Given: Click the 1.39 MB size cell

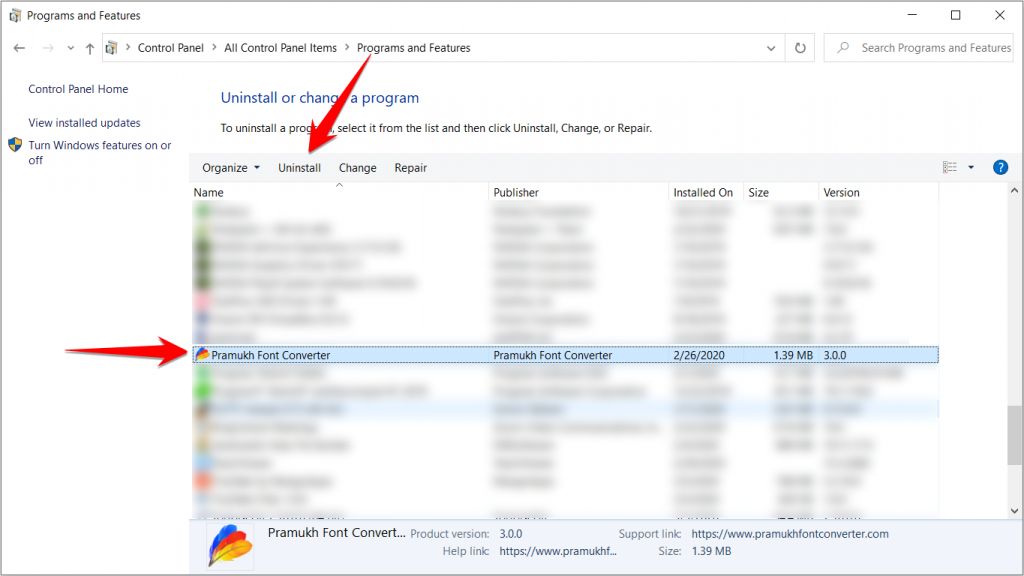Looking at the screenshot, I should 793,355.
